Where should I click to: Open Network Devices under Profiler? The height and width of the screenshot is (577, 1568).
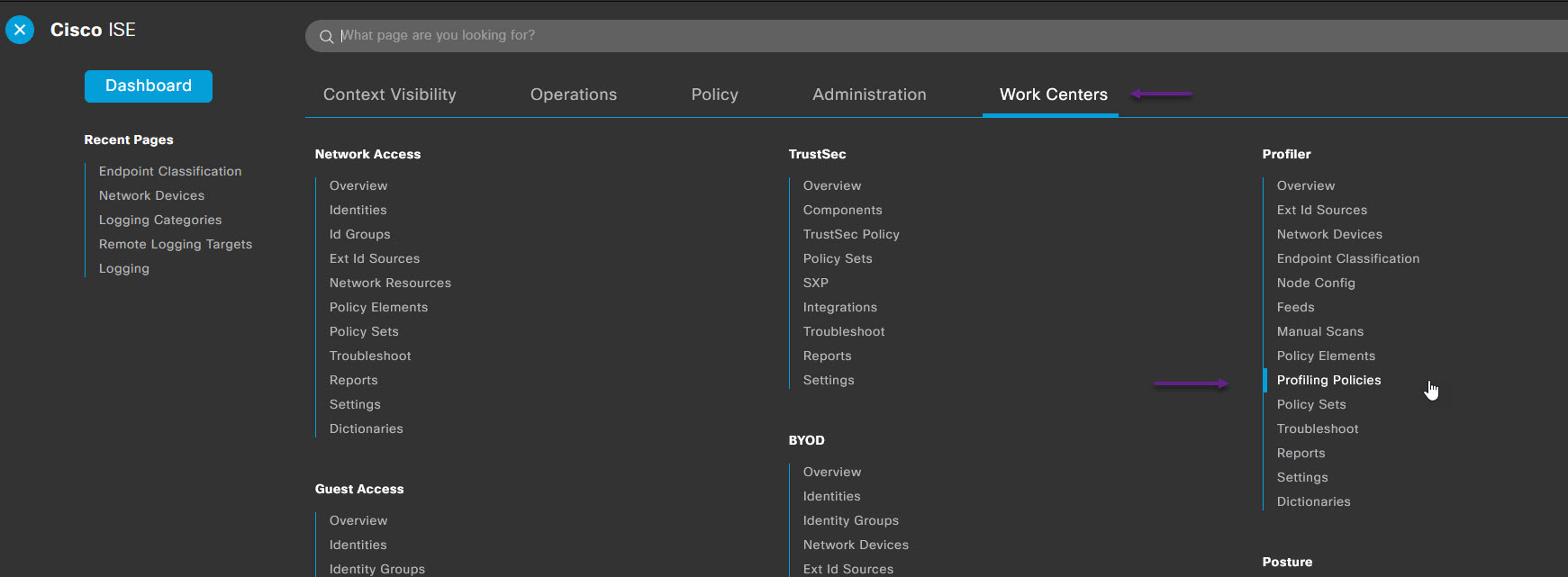tap(1329, 234)
